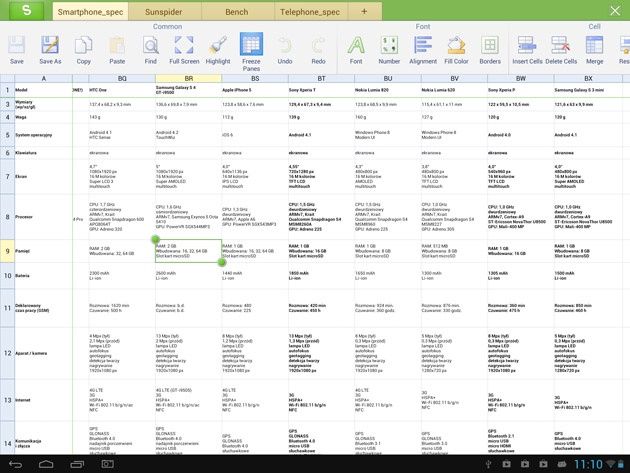
Task: Select the Ekran row label cell
Action: tap(43, 176)
